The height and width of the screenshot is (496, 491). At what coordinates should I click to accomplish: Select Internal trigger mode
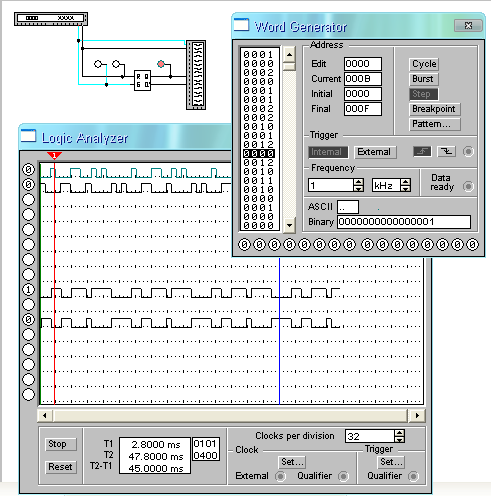pos(328,152)
